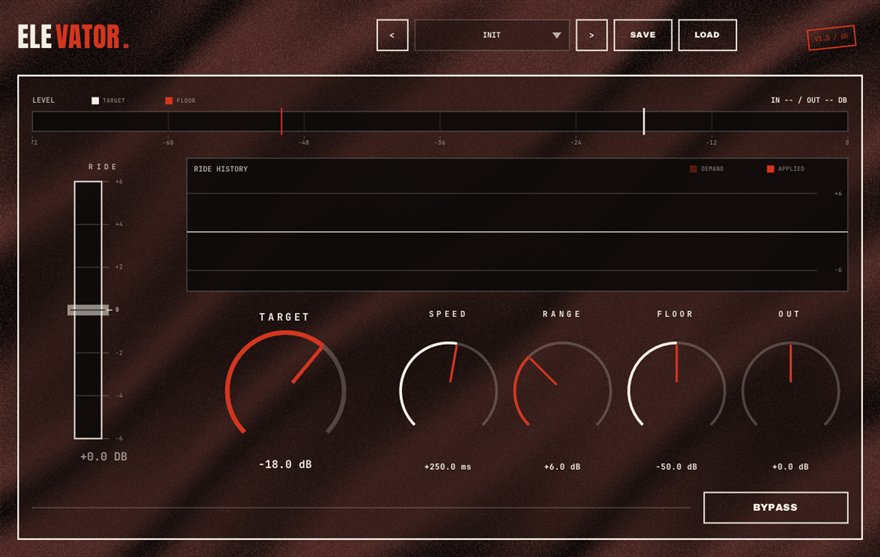Click the +0.0 DB ride readout

click(x=104, y=457)
